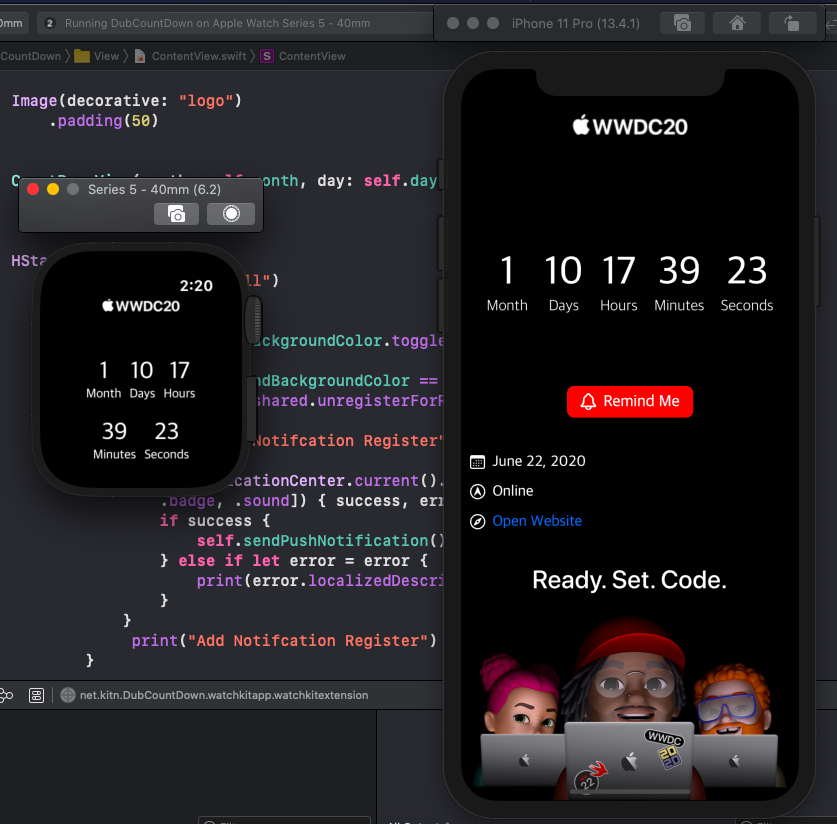Open the Debug Memory Graph in debug bar

[6, 695]
